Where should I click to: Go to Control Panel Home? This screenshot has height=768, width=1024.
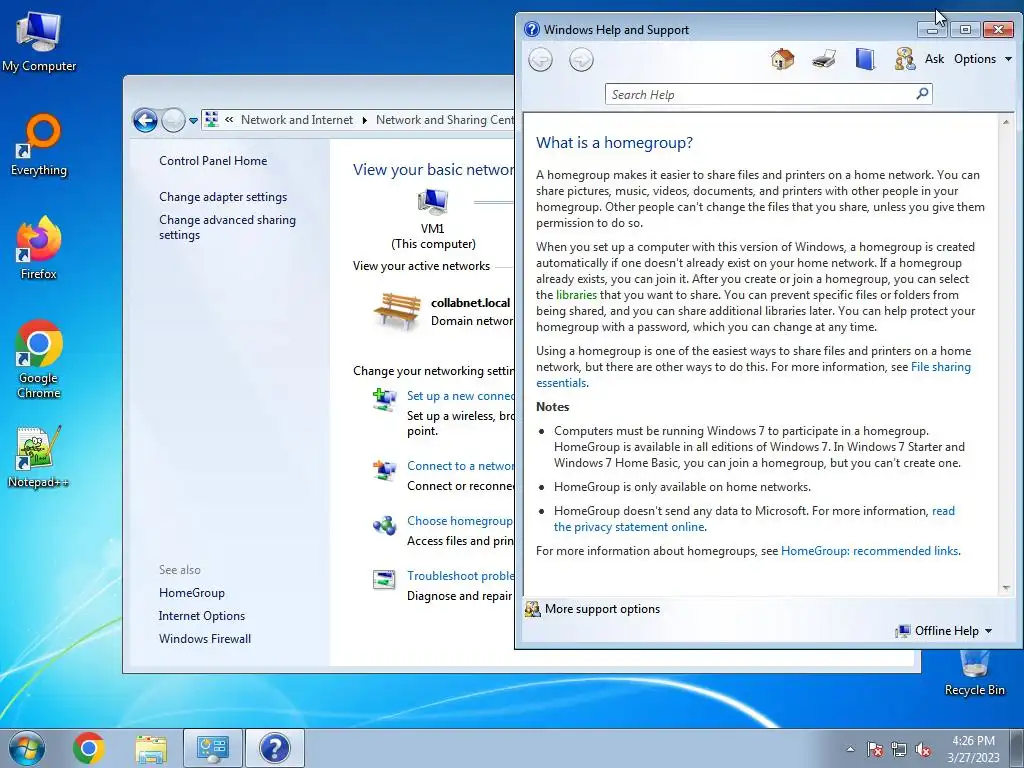213,161
